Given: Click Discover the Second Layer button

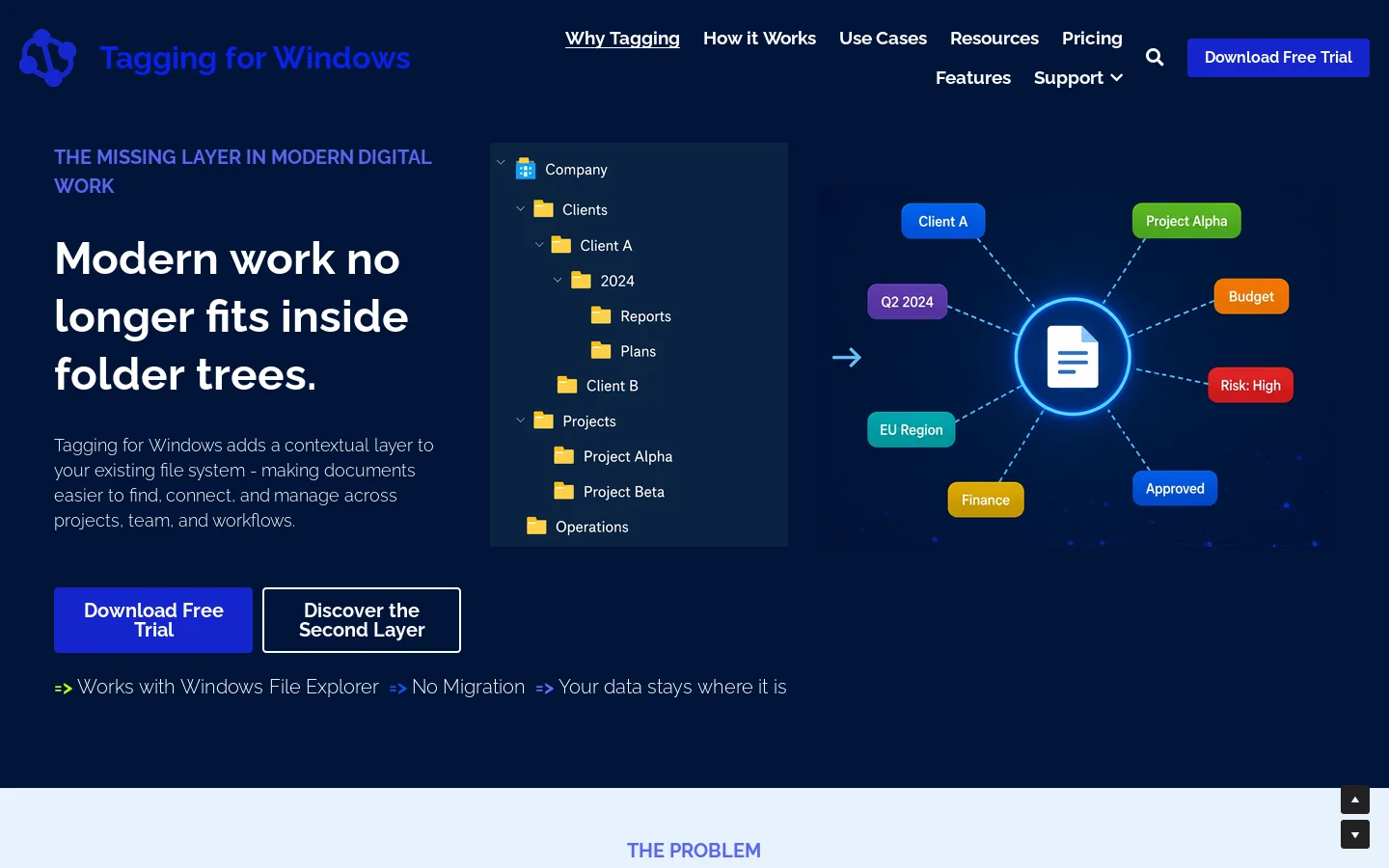Looking at the screenshot, I should point(362,620).
